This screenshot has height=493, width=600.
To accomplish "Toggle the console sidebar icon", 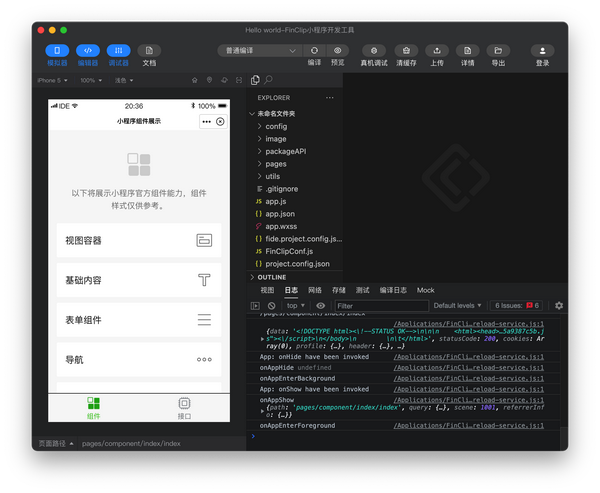I will 255,306.
